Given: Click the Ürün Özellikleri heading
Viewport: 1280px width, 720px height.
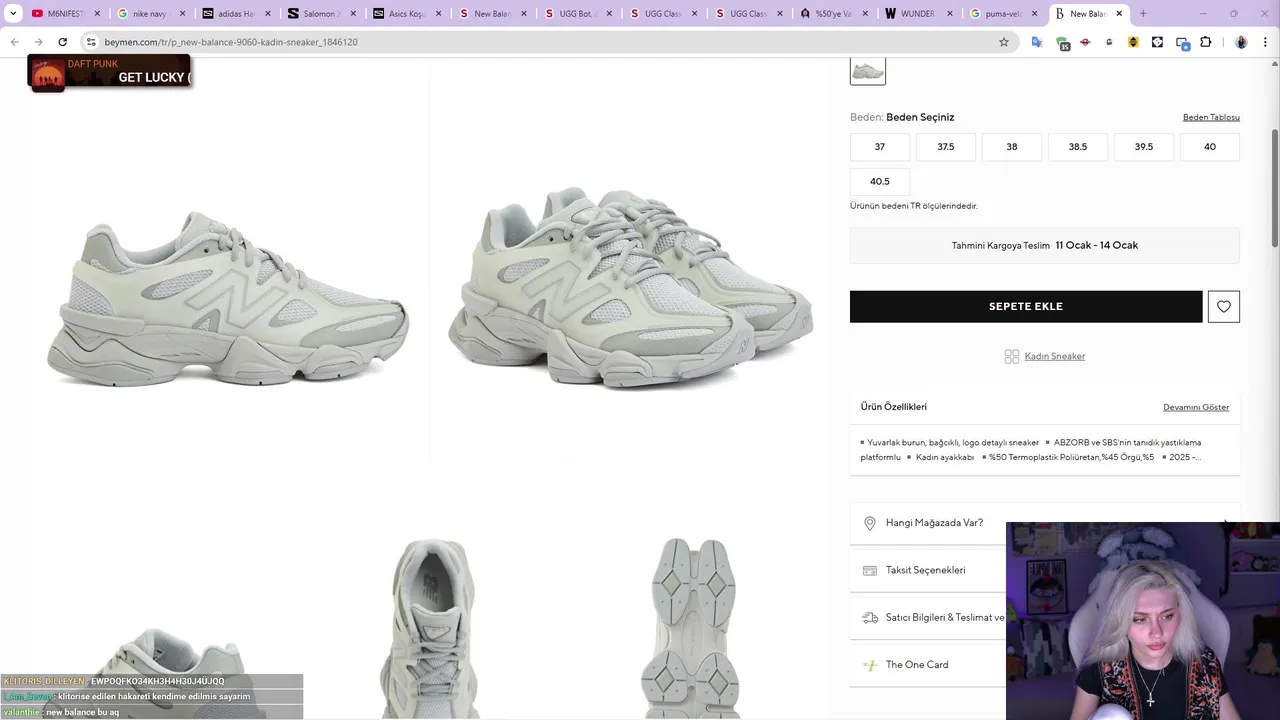Looking at the screenshot, I should 894,407.
